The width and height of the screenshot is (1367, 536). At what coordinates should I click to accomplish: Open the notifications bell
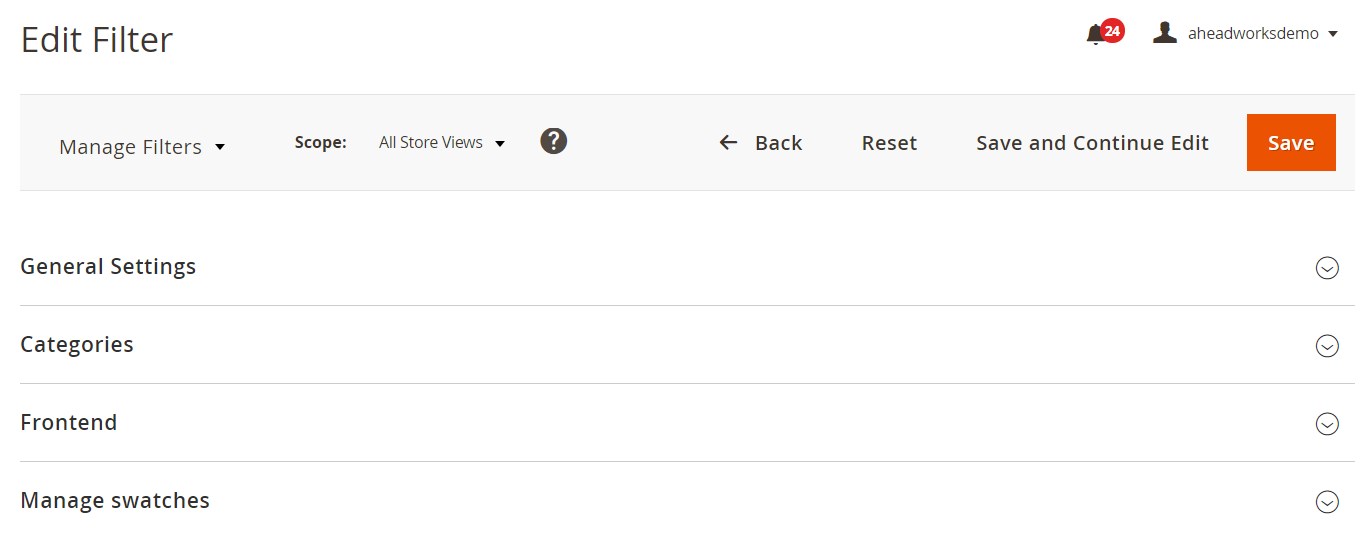[x=1095, y=35]
